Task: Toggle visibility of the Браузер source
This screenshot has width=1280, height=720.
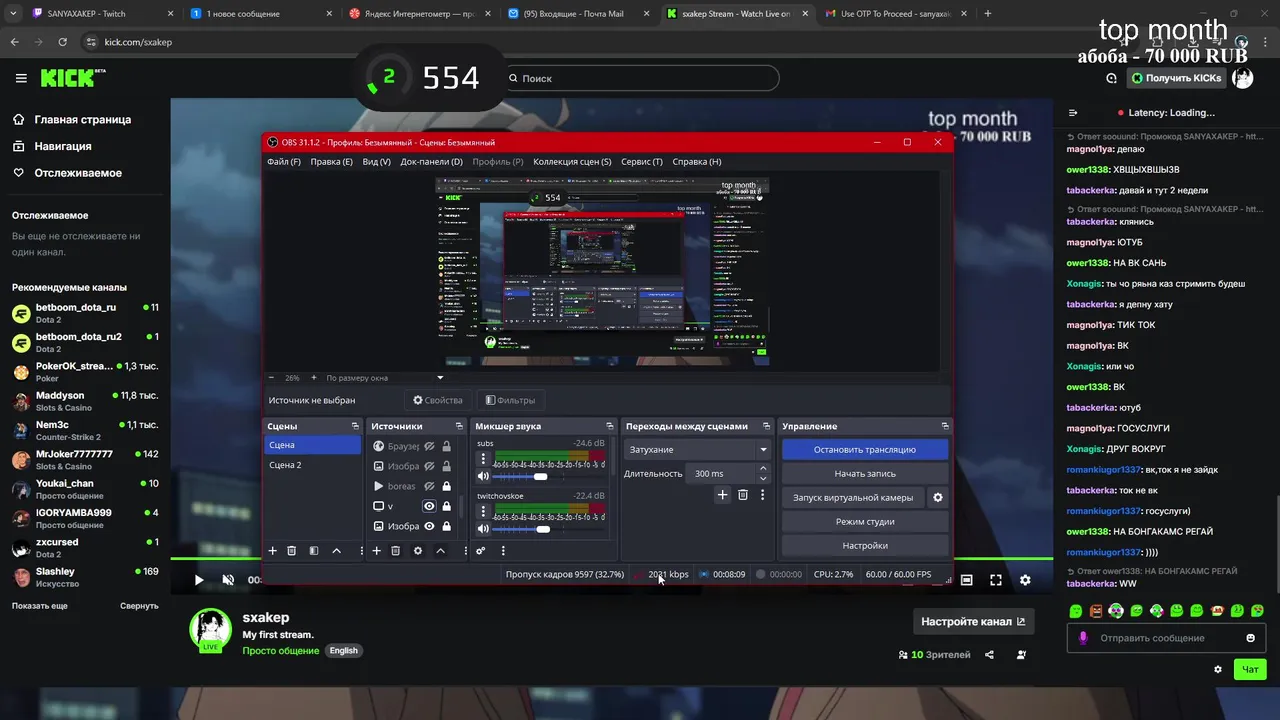Action: pyautogui.click(x=429, y=446)
